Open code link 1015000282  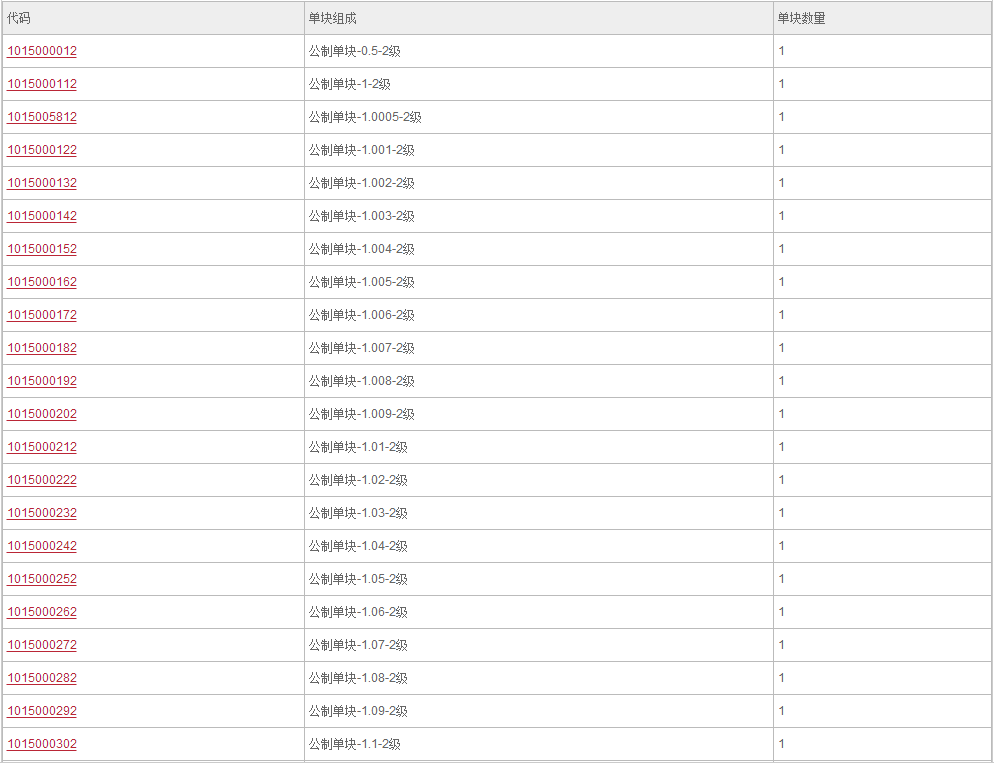click(42, 677)
